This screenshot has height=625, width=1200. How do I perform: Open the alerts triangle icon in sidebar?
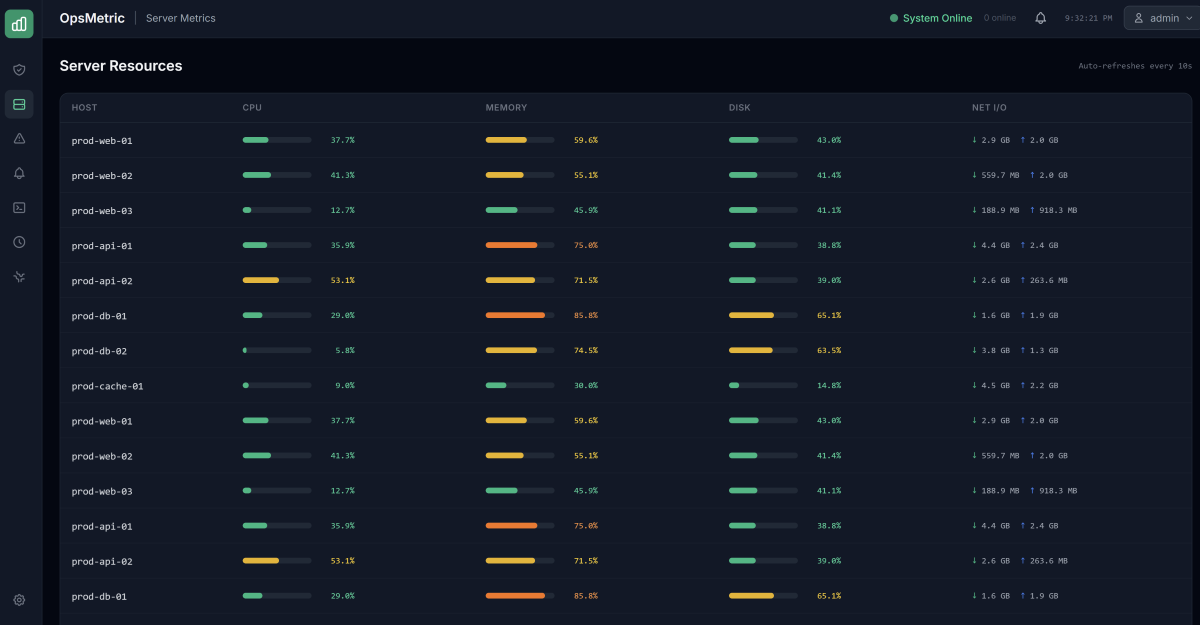point(19,138)
